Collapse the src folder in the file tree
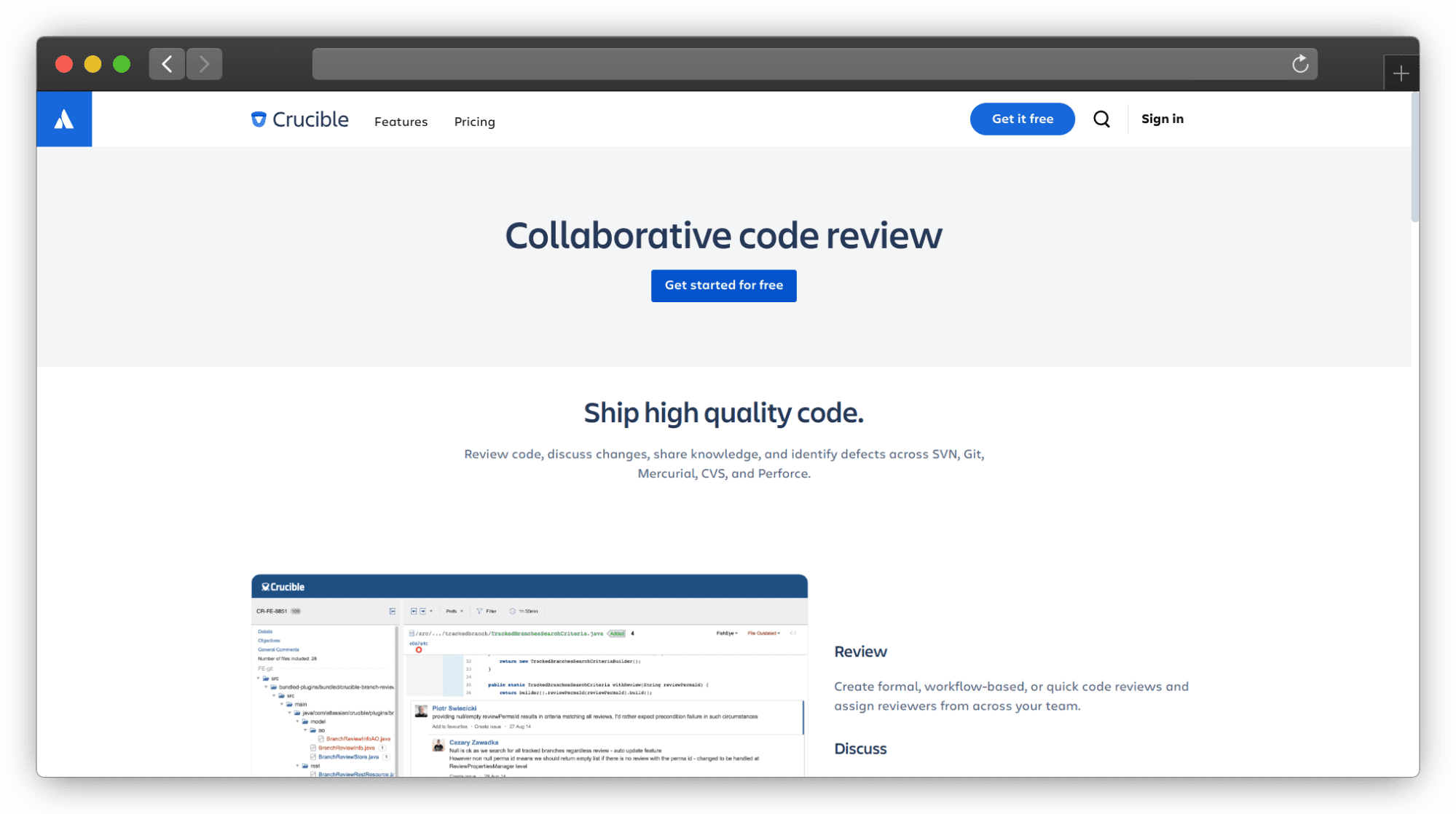This screenshot has width=1456, height=814. tap(258, 678)
